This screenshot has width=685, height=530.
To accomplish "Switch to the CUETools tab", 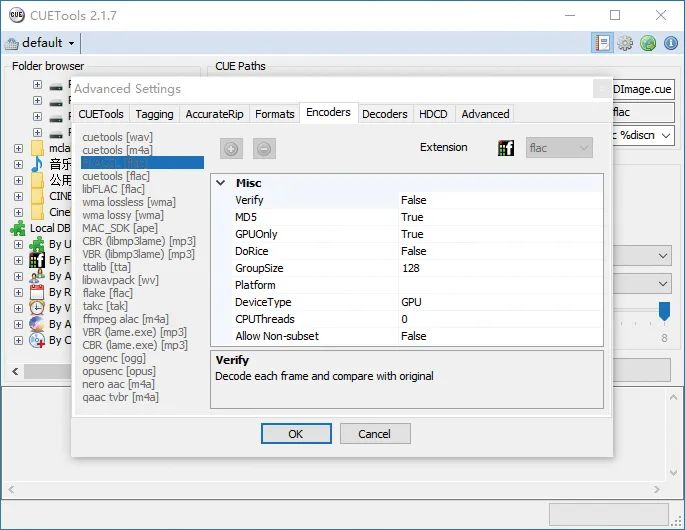I will 101,114.
